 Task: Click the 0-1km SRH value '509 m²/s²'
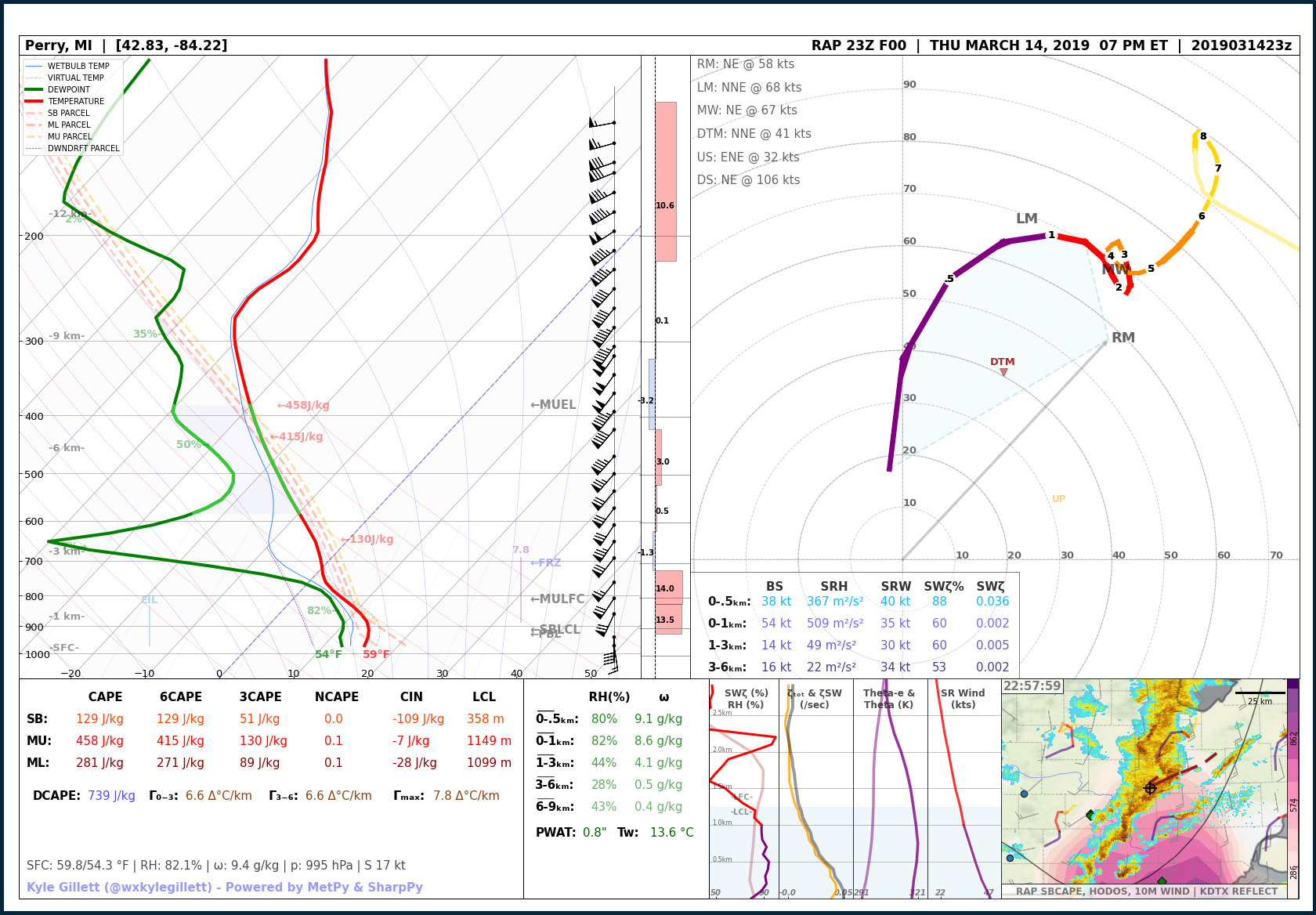click(x=835, y=624)
